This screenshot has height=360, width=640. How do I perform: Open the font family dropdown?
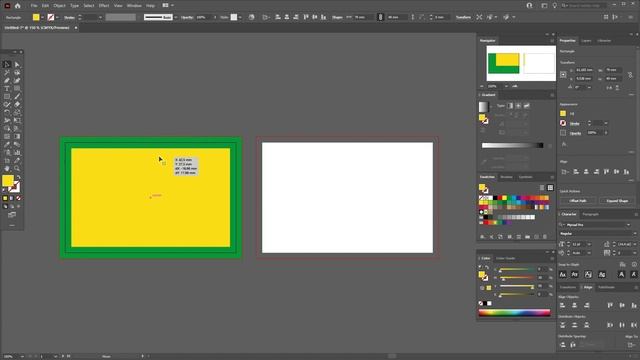628,225
